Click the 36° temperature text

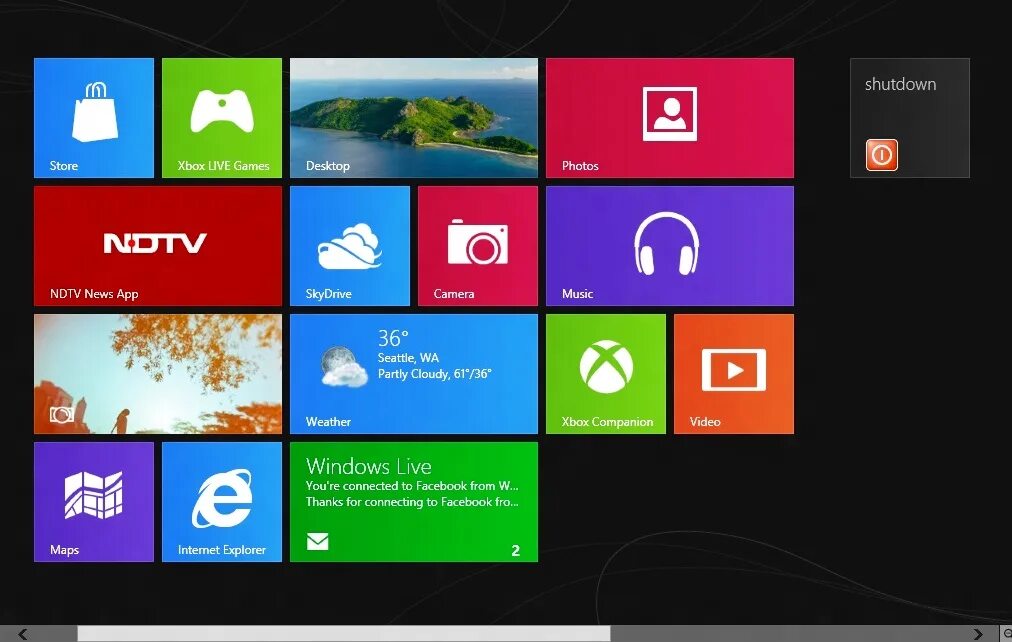click(393, 338)
